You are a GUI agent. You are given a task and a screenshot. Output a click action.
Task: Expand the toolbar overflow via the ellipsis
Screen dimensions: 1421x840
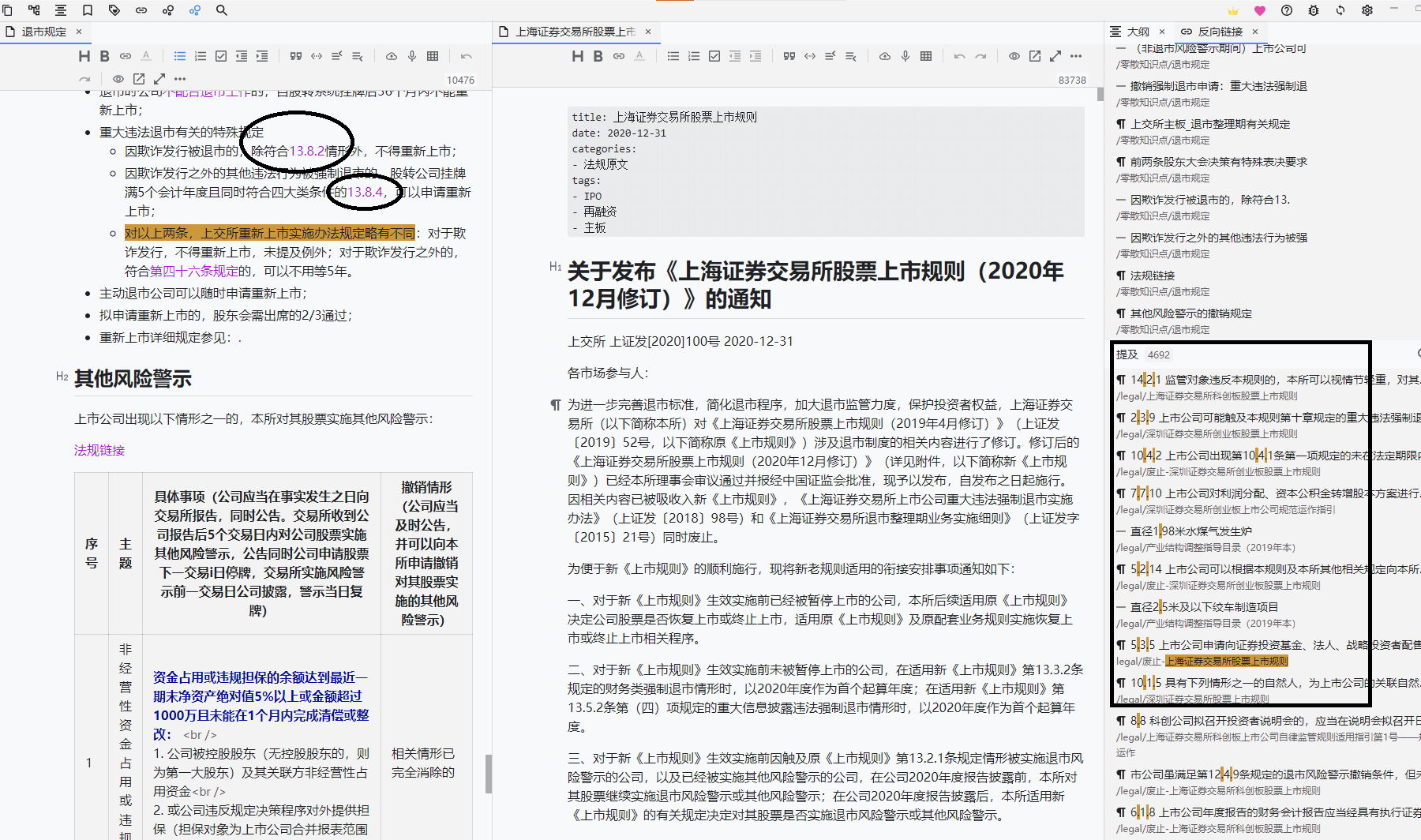tap(179, 78)
